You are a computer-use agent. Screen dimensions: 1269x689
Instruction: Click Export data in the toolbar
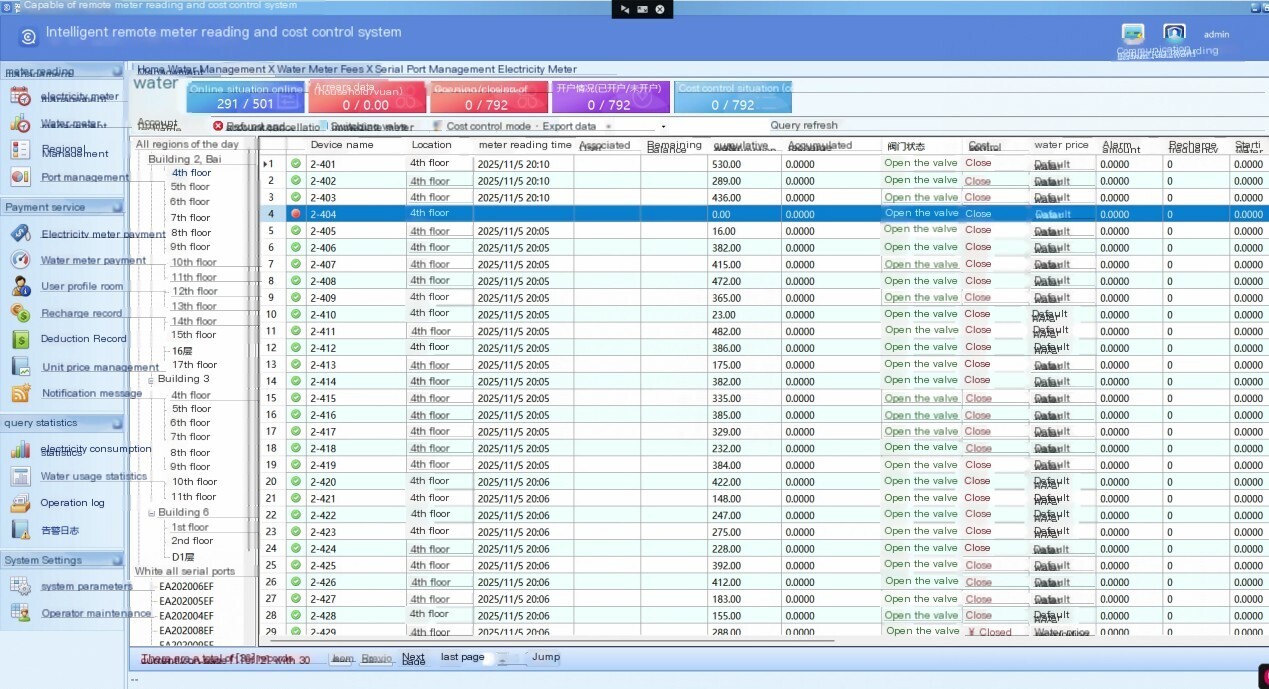coord(569,127)
